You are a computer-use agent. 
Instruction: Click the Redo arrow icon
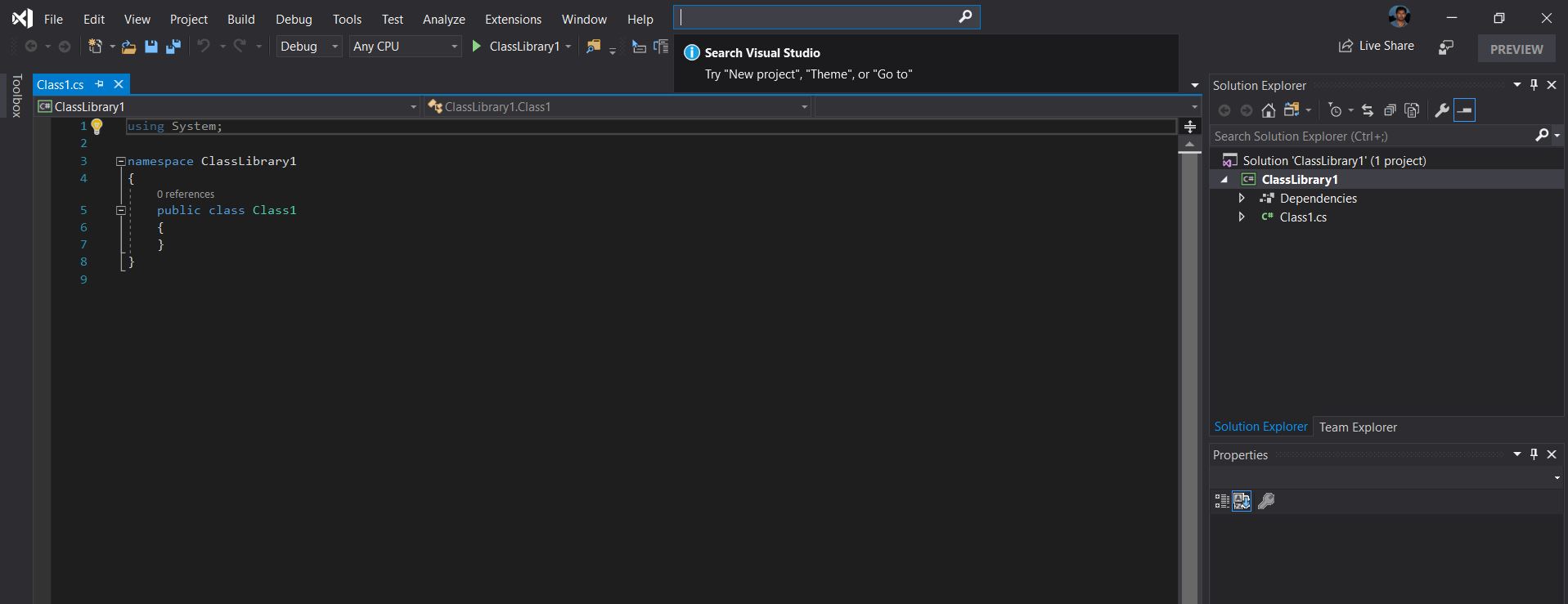coord(240,47)
